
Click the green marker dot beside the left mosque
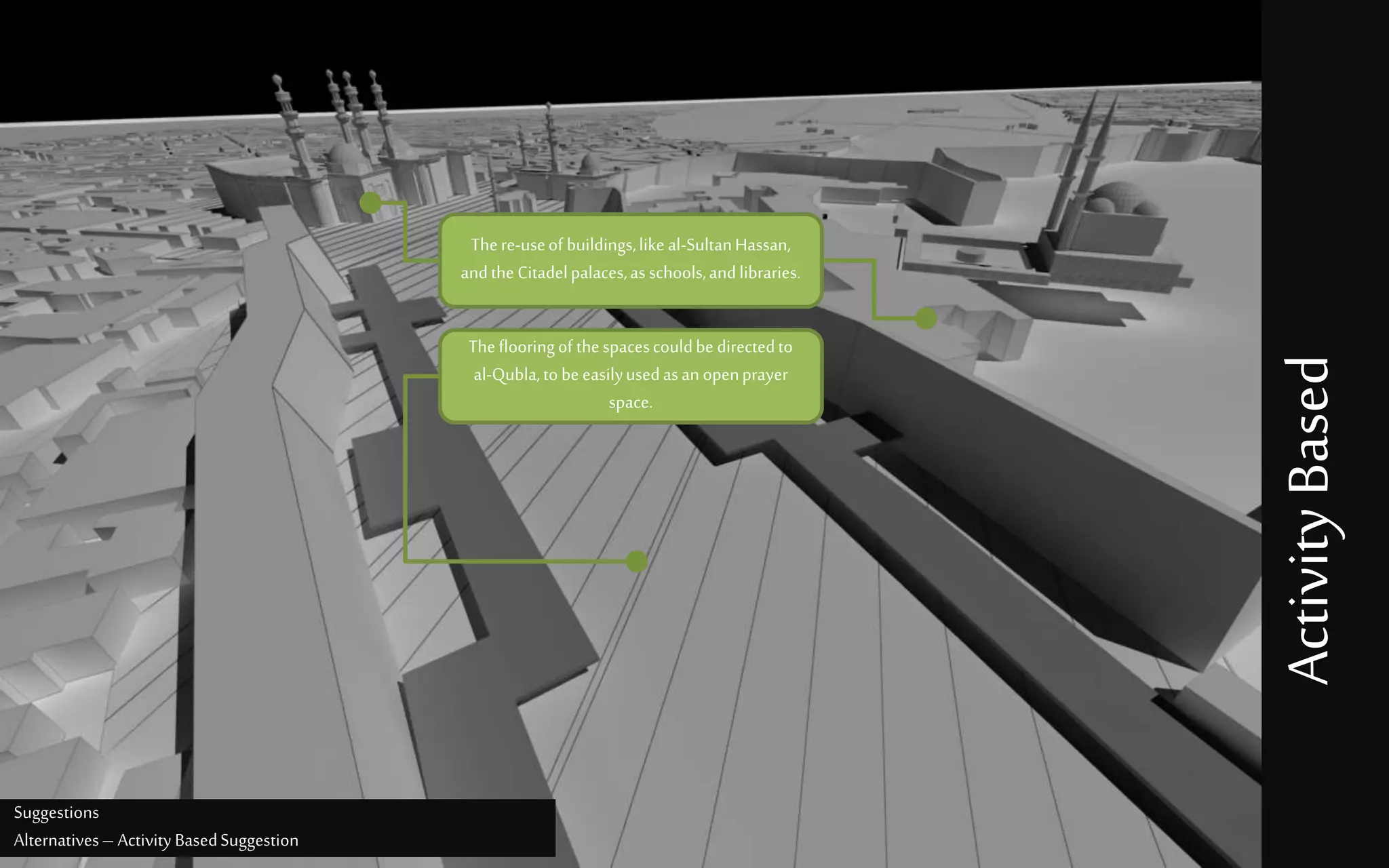(370, 202)
